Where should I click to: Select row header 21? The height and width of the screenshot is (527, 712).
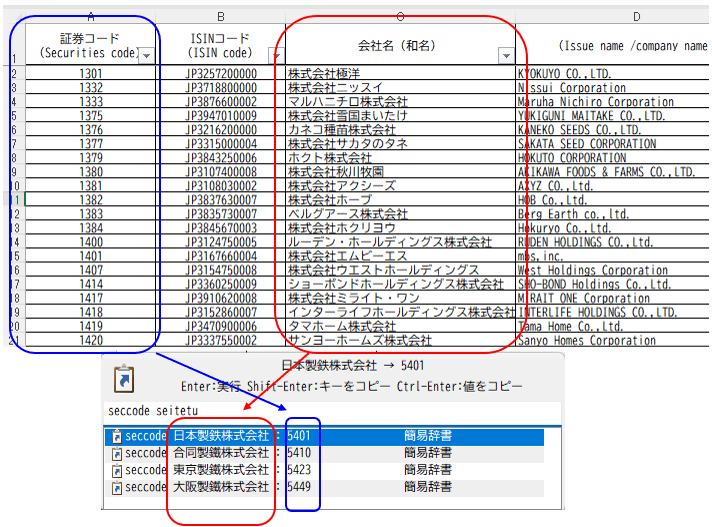(x=15, y=340)
